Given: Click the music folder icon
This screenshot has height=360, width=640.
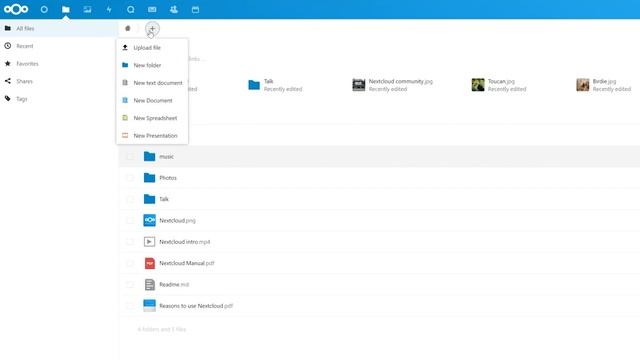Looking at the screenshot, I should tap(149, 156).
